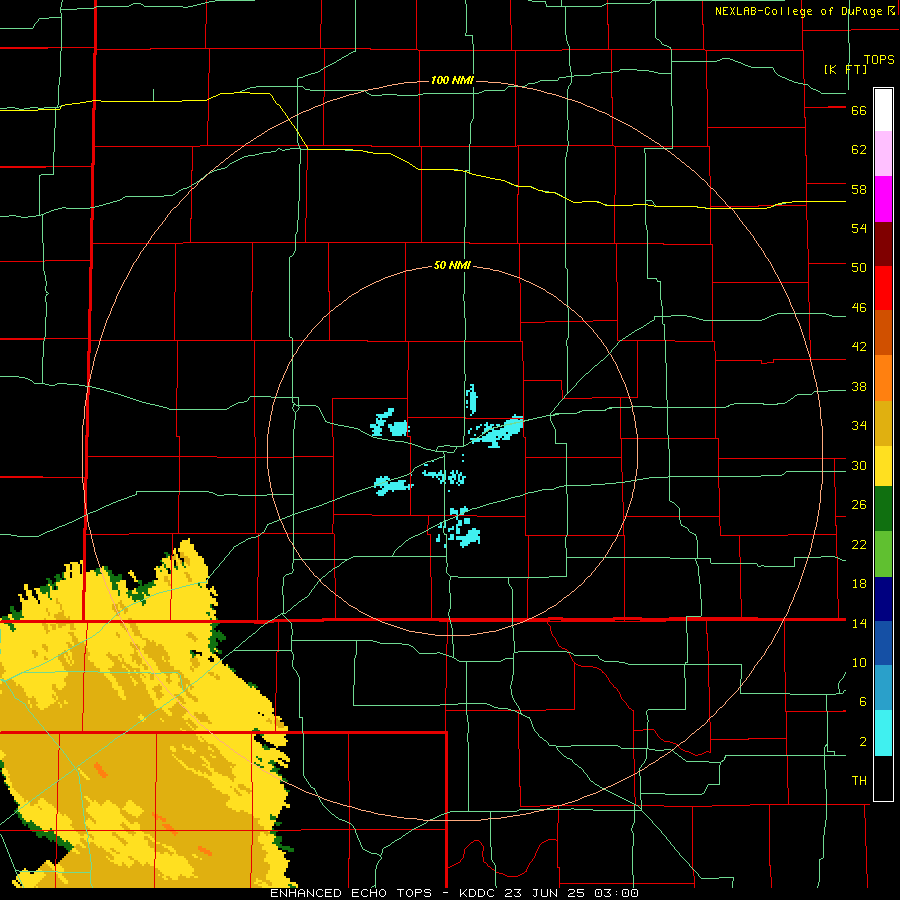This screenshot has height=900, width=900.
Task: Click the legend value 46
Action: tap(859, 308)
